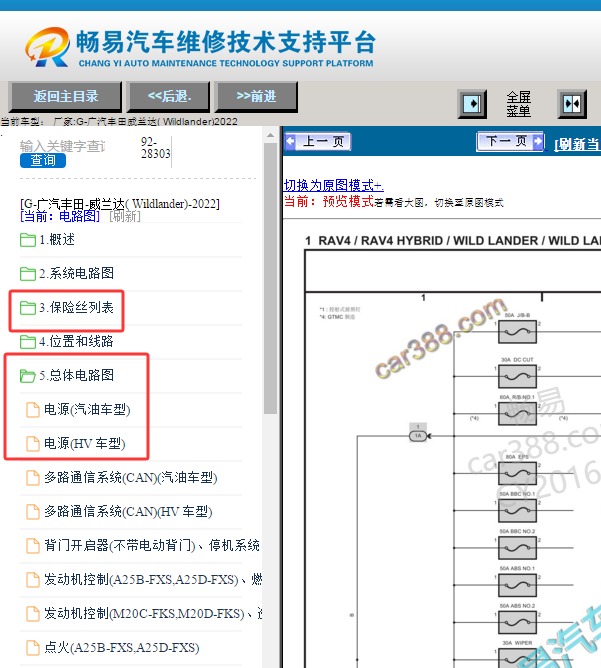This screenshot has width=601, height=668.
Task: Expand the 4.位置和线路 folder
Action: click(77, 341)
